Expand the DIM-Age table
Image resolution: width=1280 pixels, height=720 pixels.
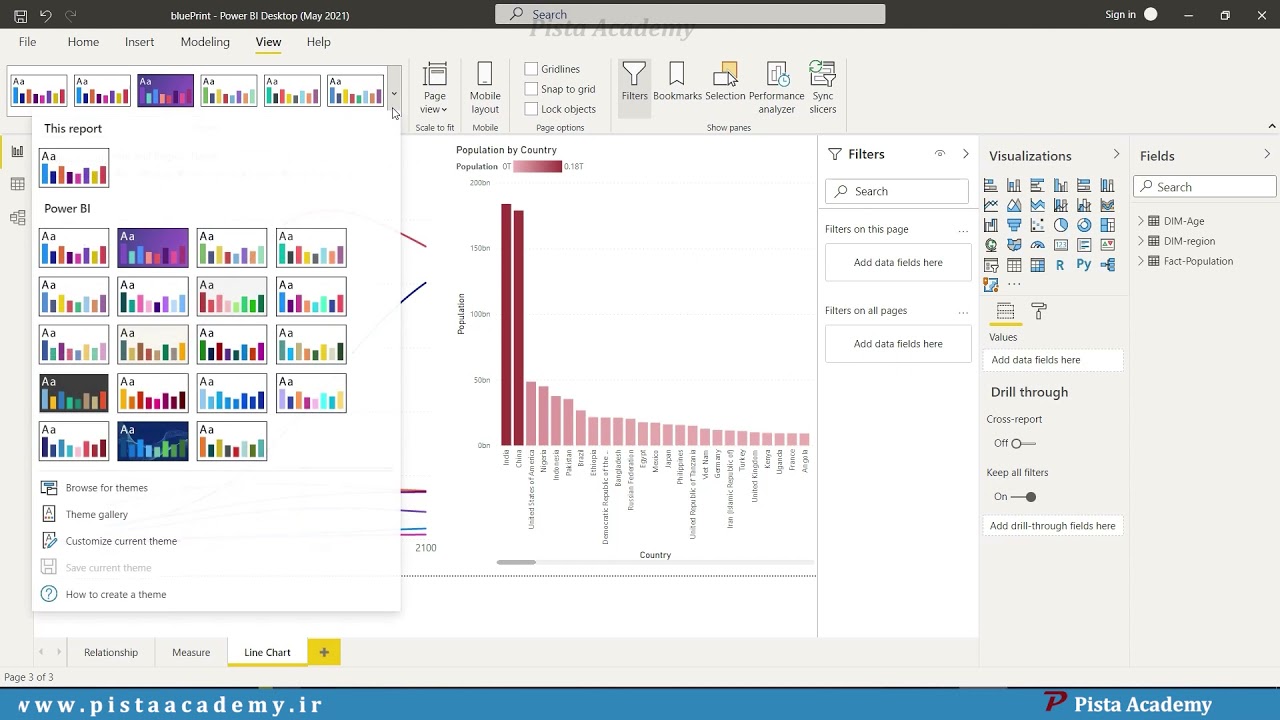click(x=1140, y=221)
